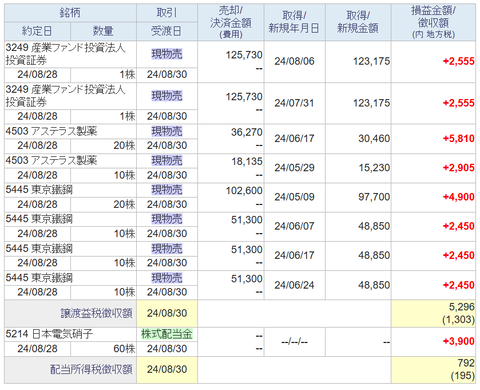Image resolution: width=480 pixels, height=390 pixels.
Task: Click 現物売 in the 24/08/06 acquisition row
Action: pyautogui.click(x=167, y=54)
